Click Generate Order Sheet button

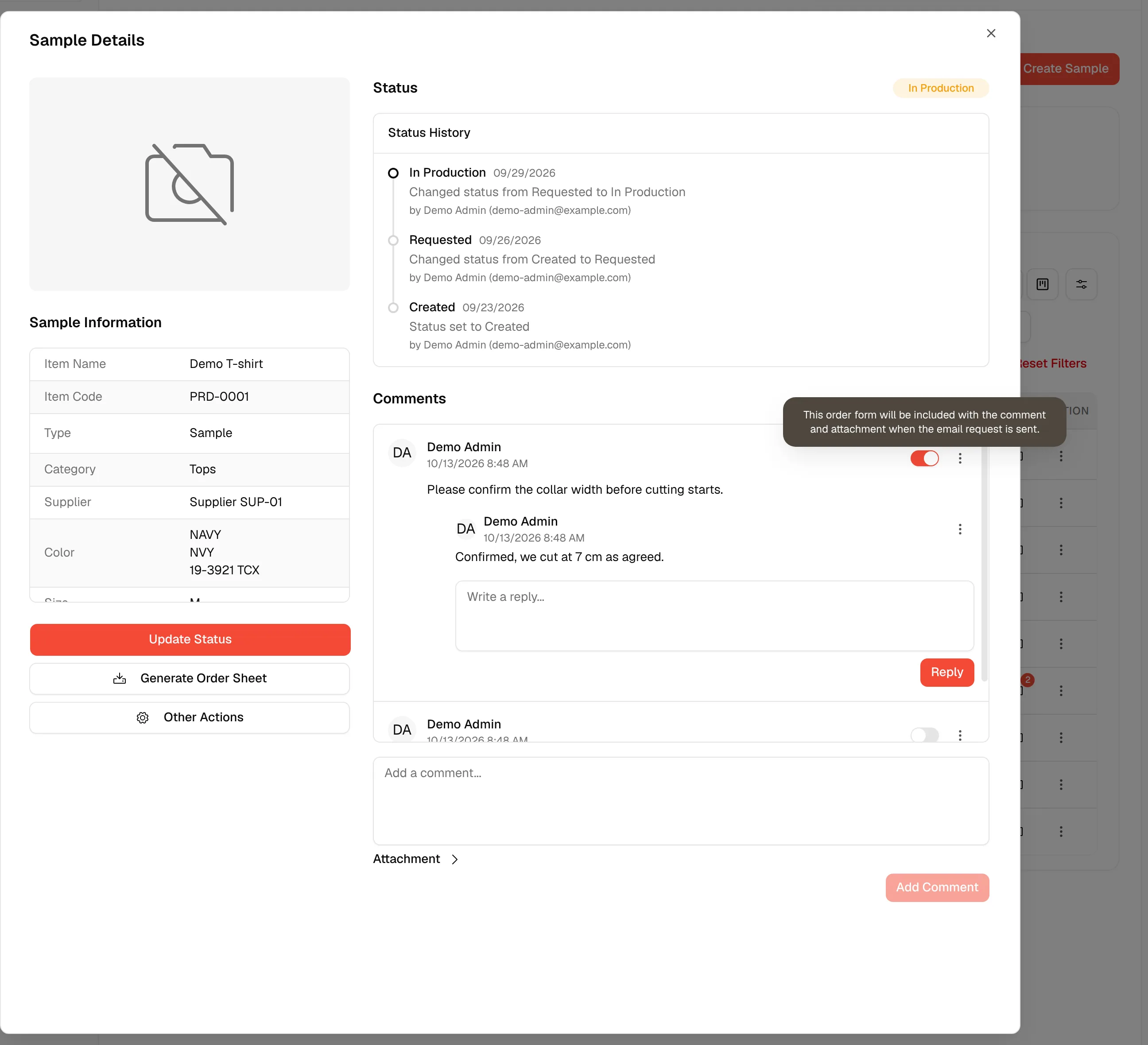190,678
